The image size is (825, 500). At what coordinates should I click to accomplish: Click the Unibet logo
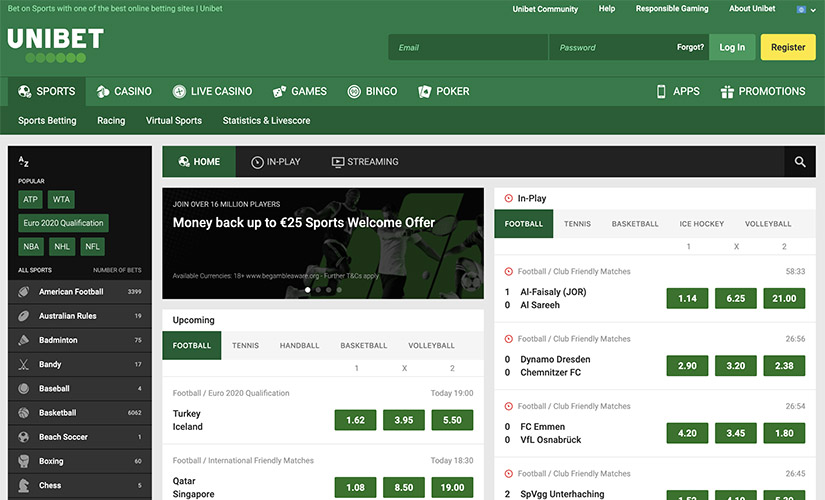coord(55,45)
